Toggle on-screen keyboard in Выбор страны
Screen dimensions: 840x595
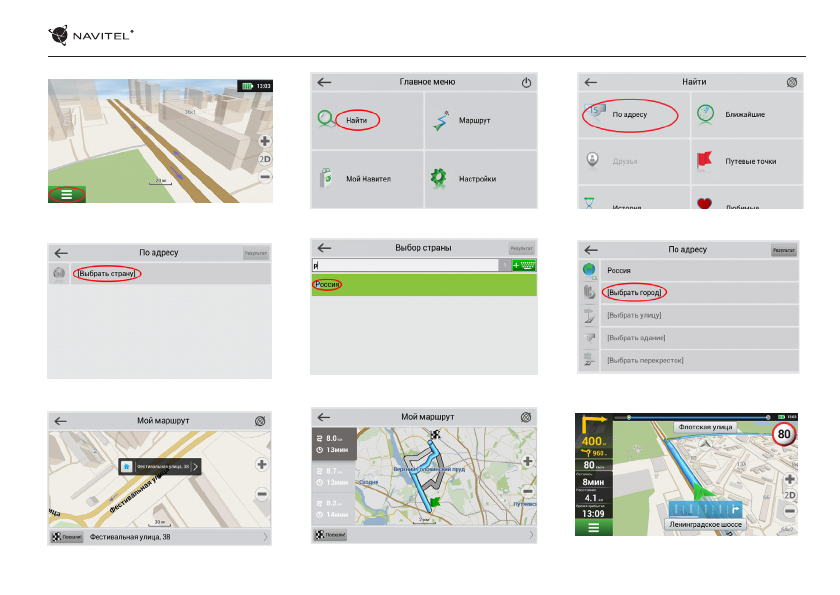[523, 265]
